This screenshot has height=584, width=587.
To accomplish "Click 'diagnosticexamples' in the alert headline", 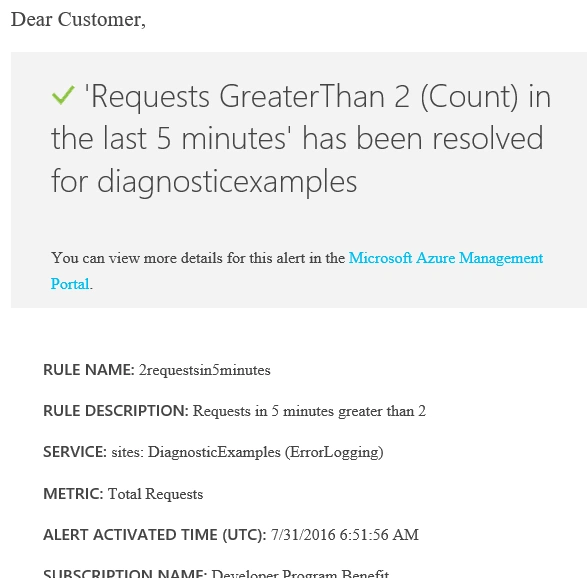I will (227, 182).
